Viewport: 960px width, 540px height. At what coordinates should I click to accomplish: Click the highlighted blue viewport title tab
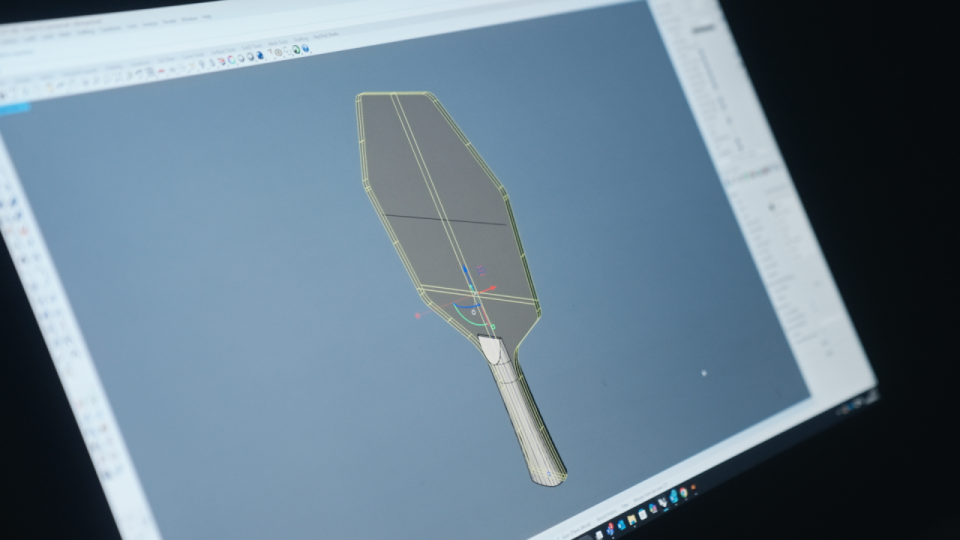[x=13, y=108]
